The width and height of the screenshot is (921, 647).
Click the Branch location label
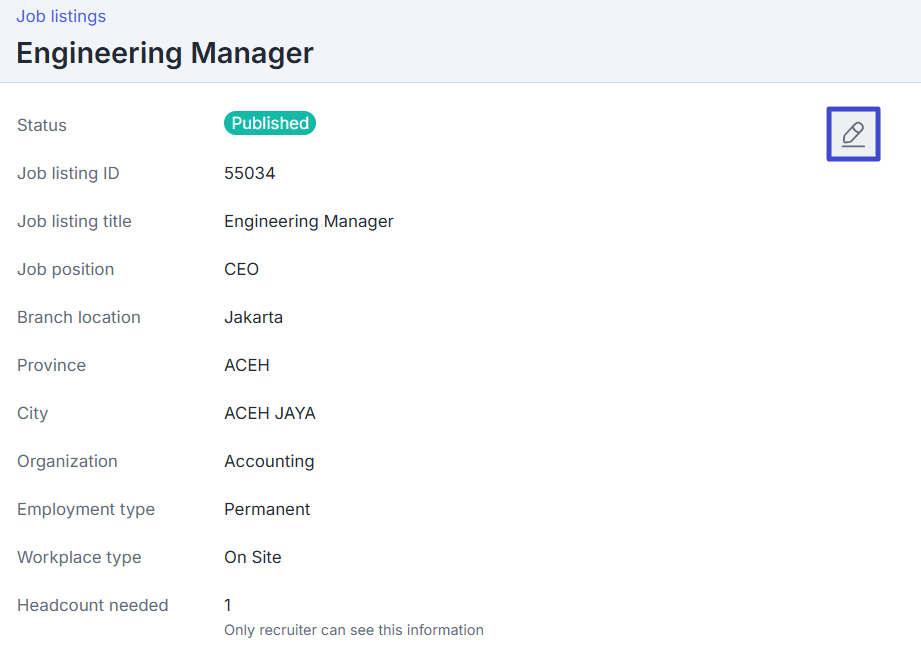79,317
